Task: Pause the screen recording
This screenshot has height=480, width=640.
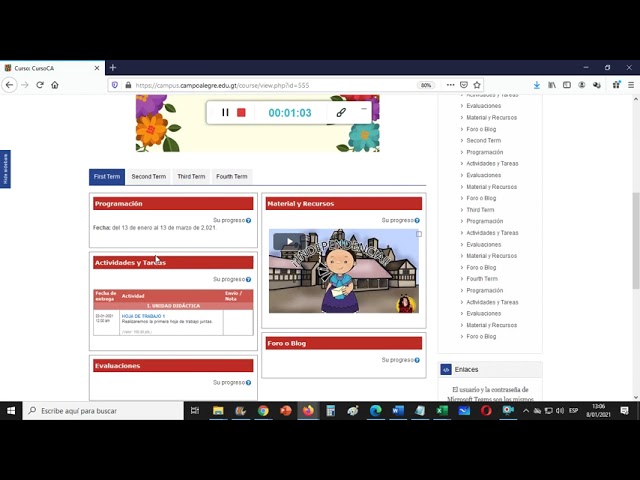Action: 225,112
